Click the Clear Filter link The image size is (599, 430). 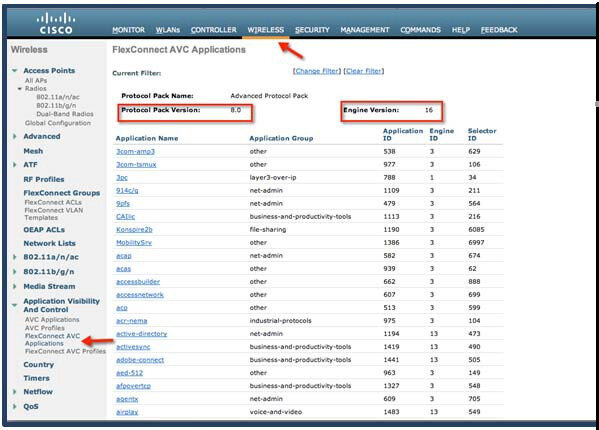(x=364, y=71)
